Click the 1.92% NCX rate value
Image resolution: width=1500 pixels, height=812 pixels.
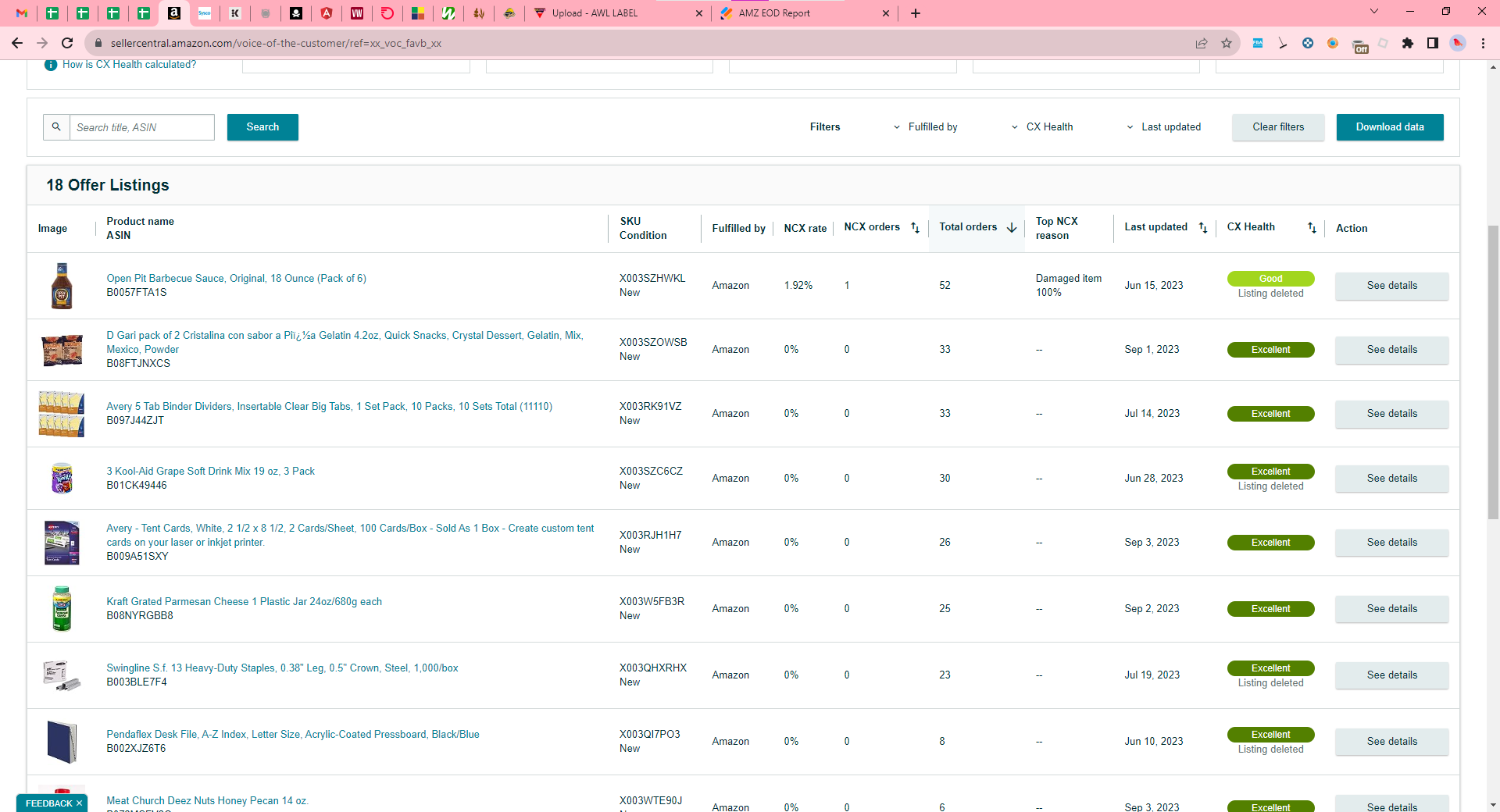point(798,286)
